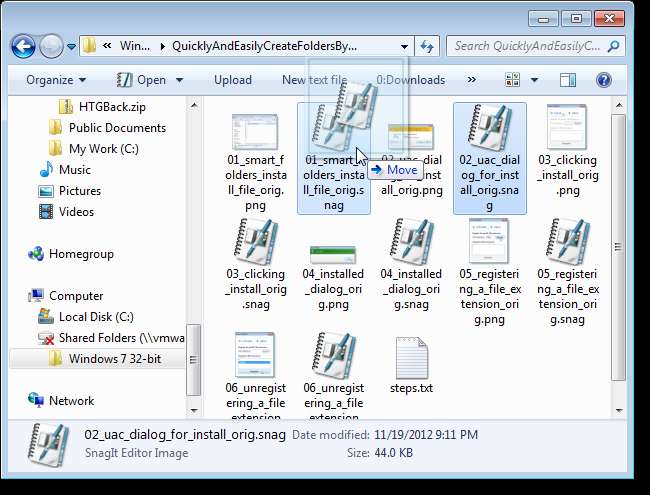The image size is (650, 495).
Task: Expand the Open button dropdown arrow
Action: (179, 80)
